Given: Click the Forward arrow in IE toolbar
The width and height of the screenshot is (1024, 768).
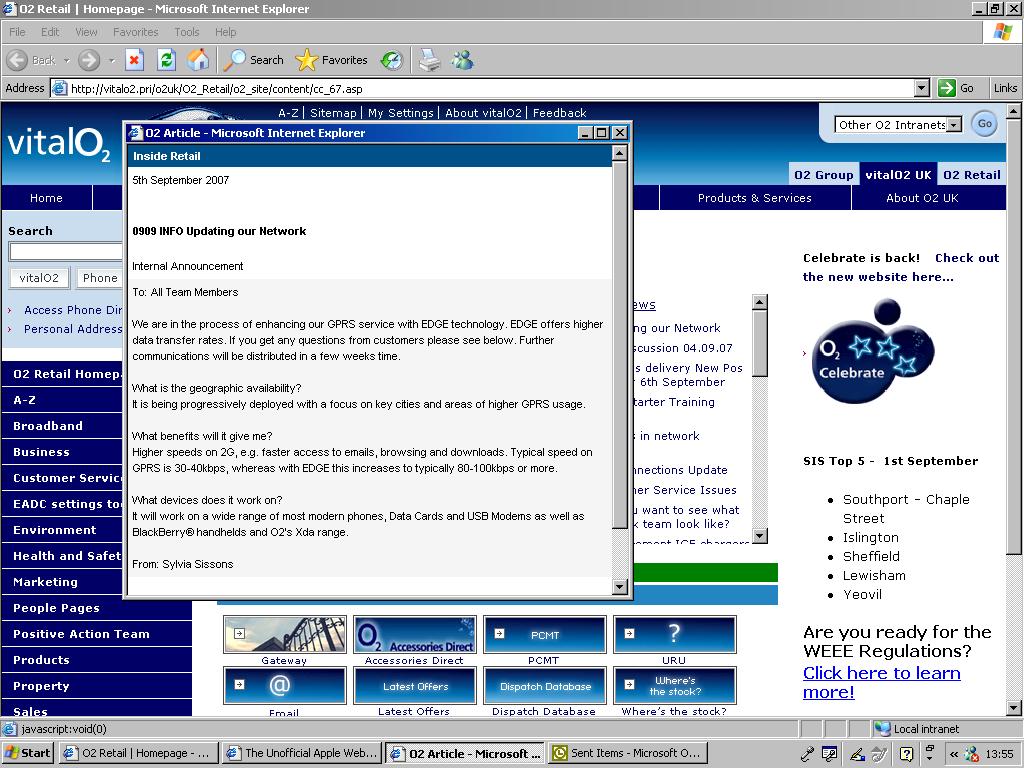Looking at the screenshot, I should click(x=89, y=60).
